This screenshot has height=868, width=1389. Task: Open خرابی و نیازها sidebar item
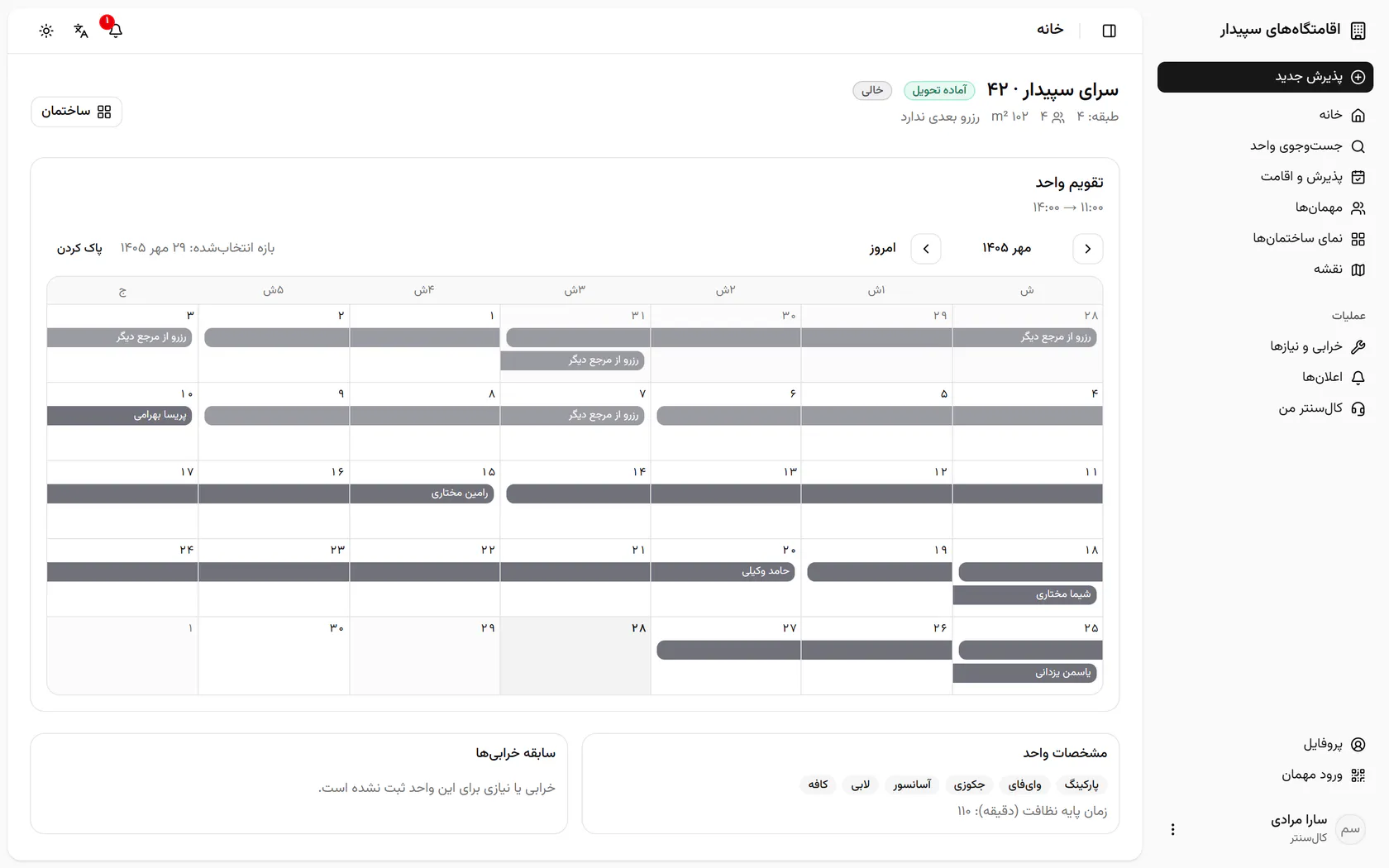point(1265,346)
